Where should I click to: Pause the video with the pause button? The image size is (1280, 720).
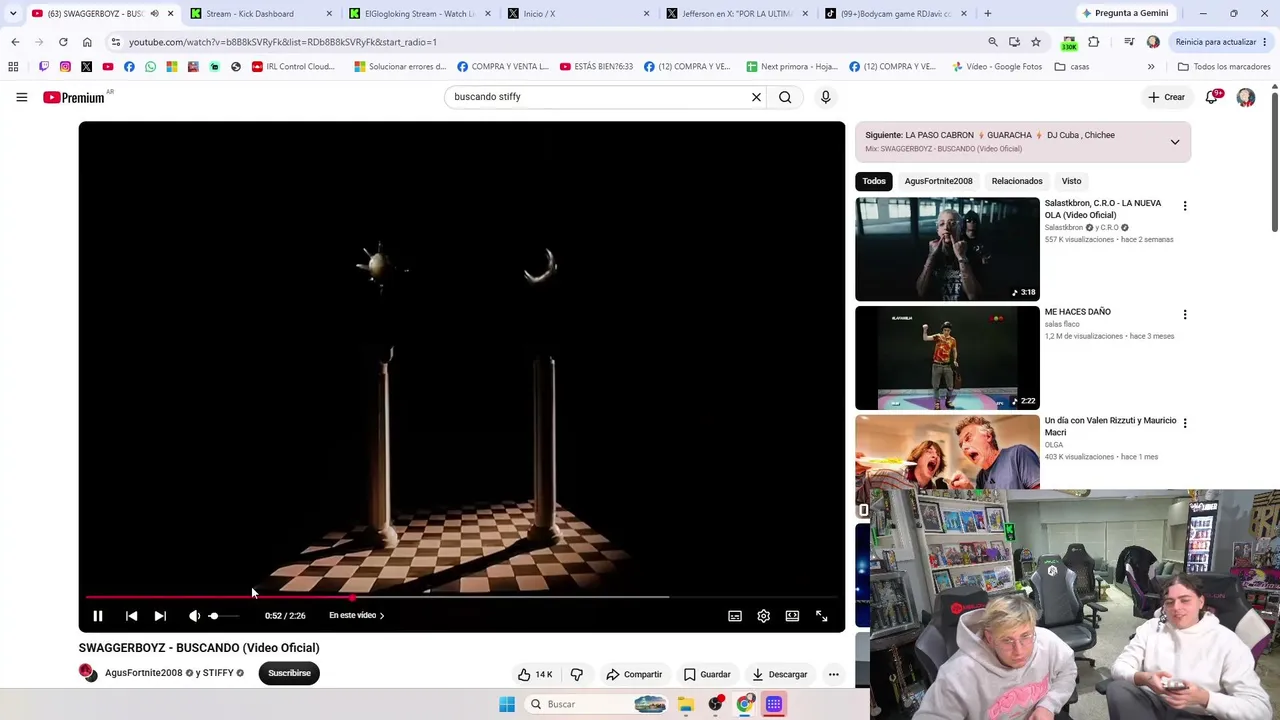tap(98, 616)
